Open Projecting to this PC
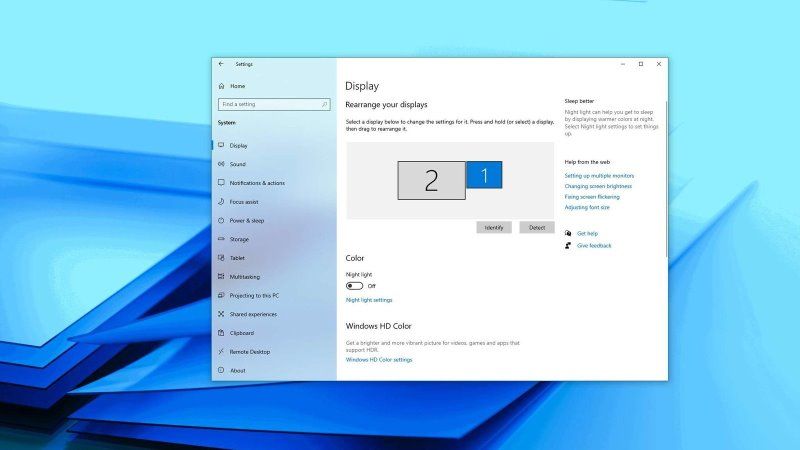 [x=254, y=296]
